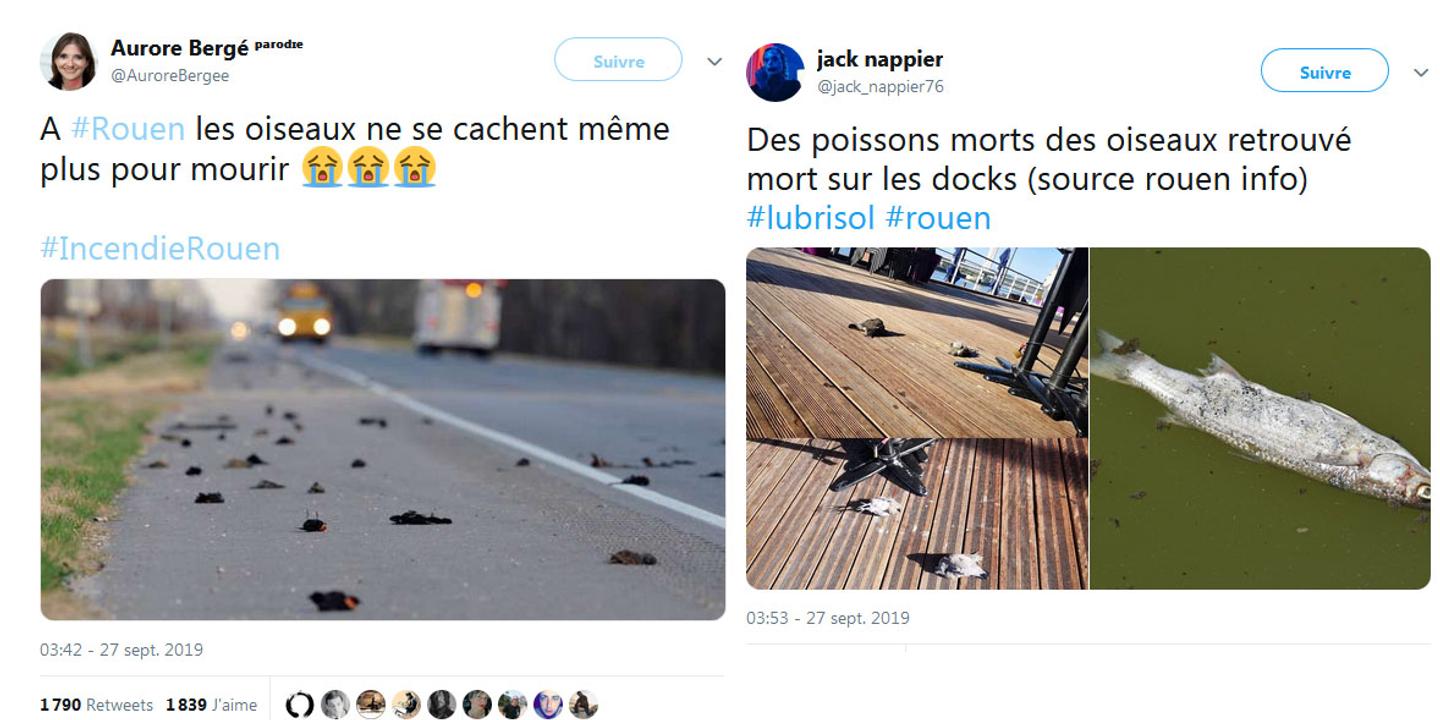
Task: View the dead fish in water photo
Action: click(x=1260, y=418)
